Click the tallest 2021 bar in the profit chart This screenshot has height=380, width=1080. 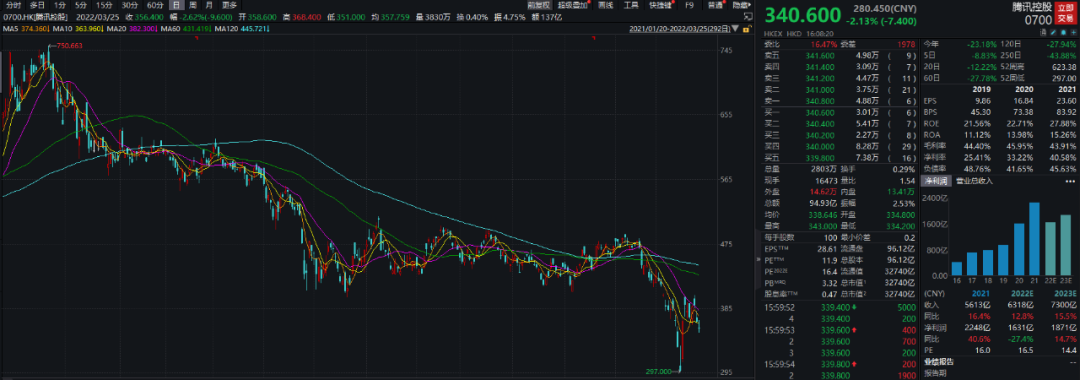click(1034, 239)
